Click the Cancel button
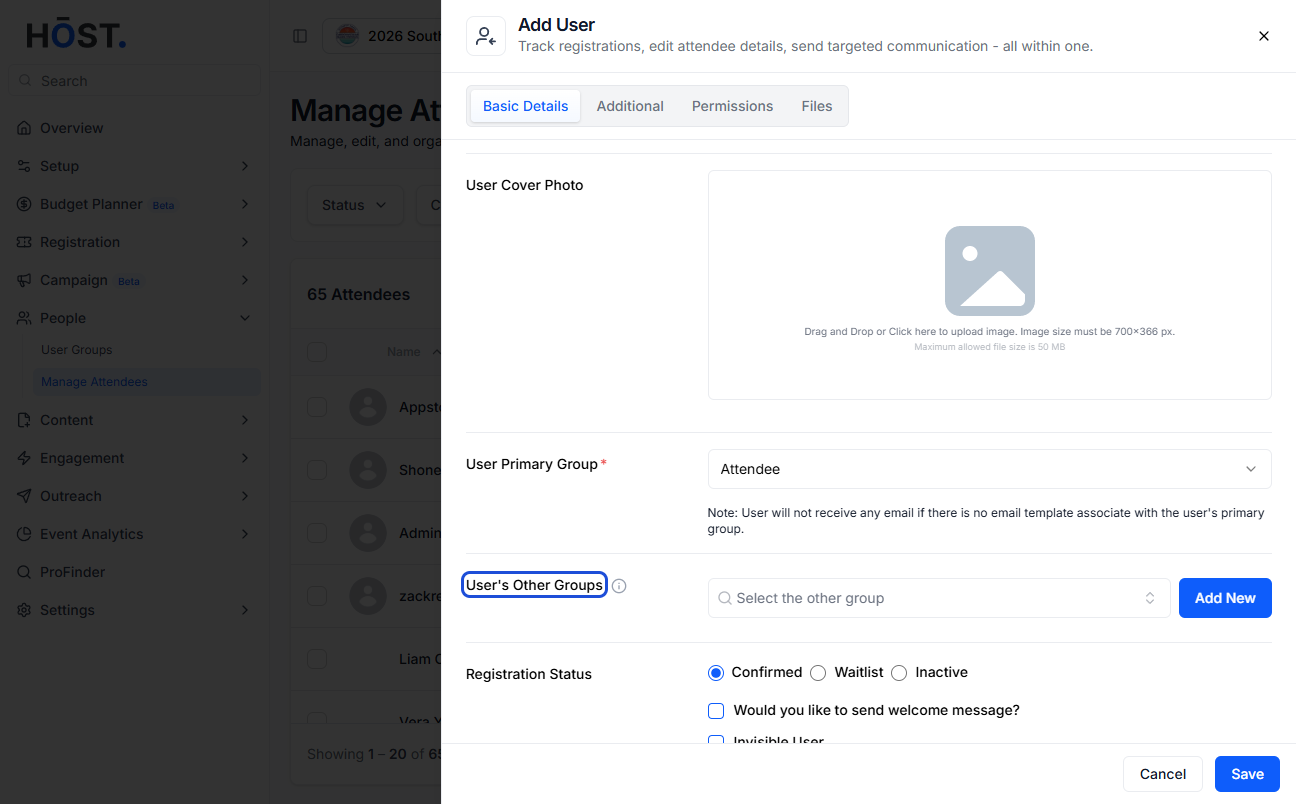1296x804 pixels. click(1163, 774)
